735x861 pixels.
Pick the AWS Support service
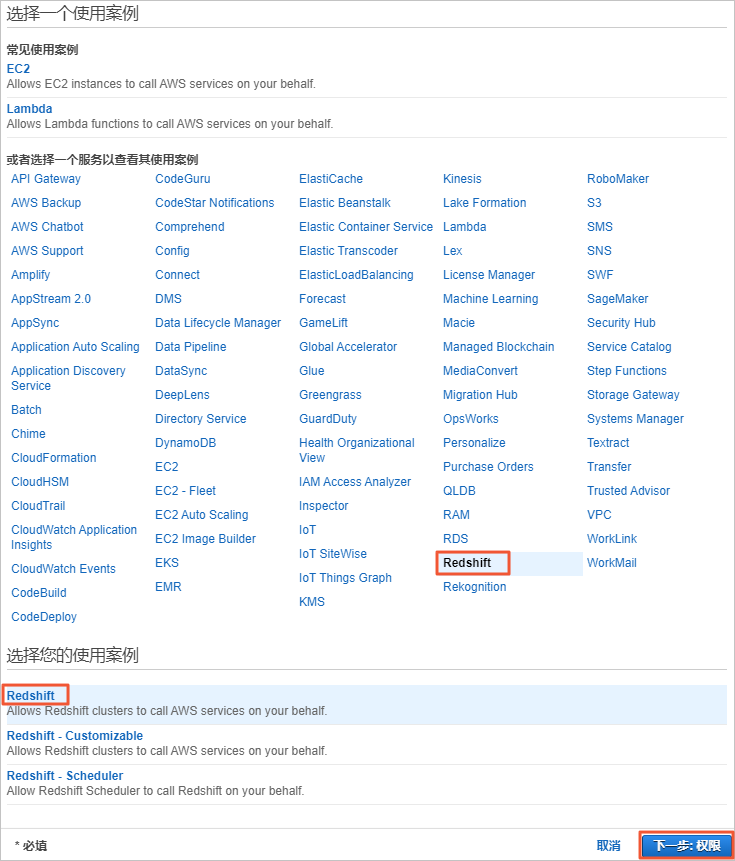pyautogui.click(x=47, y=251)
